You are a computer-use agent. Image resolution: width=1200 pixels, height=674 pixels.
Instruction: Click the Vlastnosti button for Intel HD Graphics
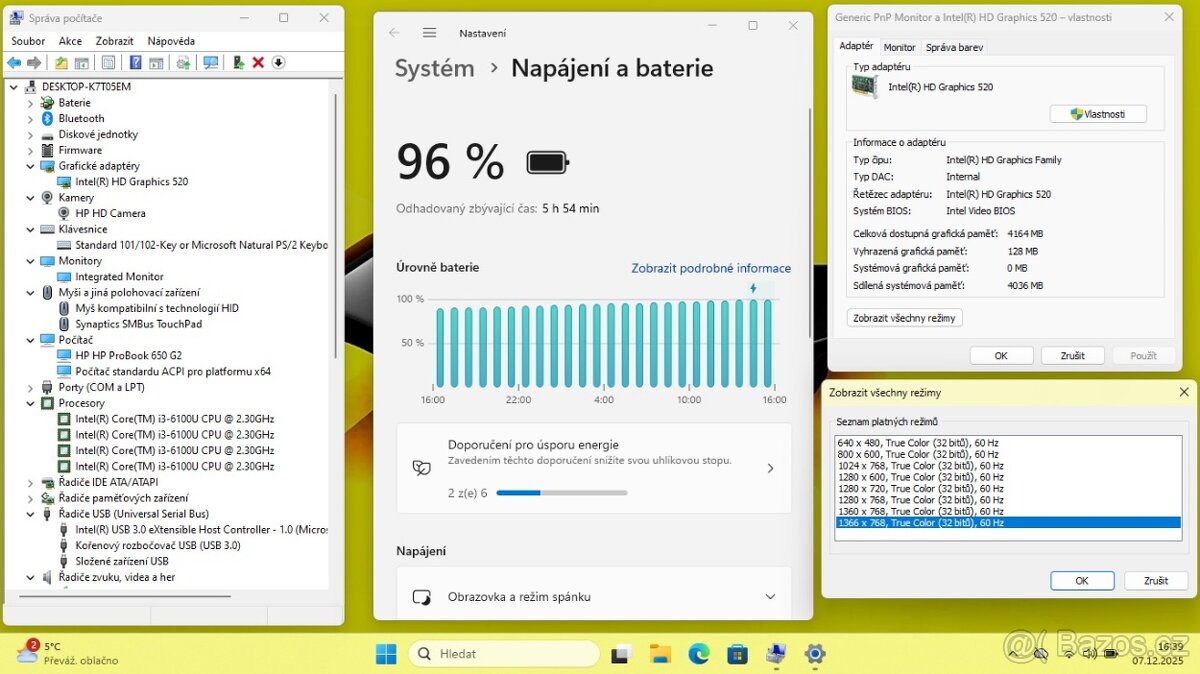(1097, 113)
